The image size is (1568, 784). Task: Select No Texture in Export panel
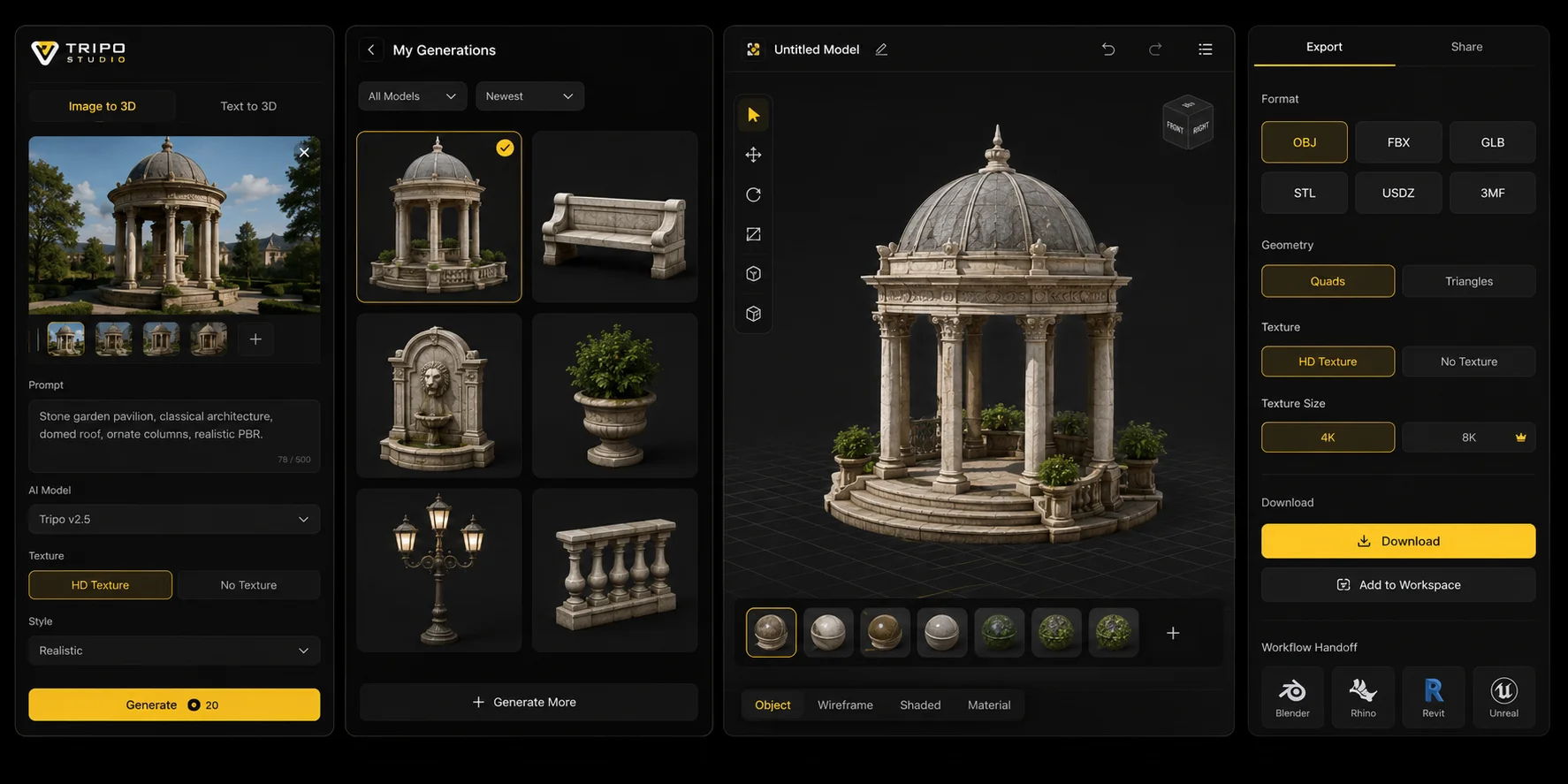click(1469, 362)
